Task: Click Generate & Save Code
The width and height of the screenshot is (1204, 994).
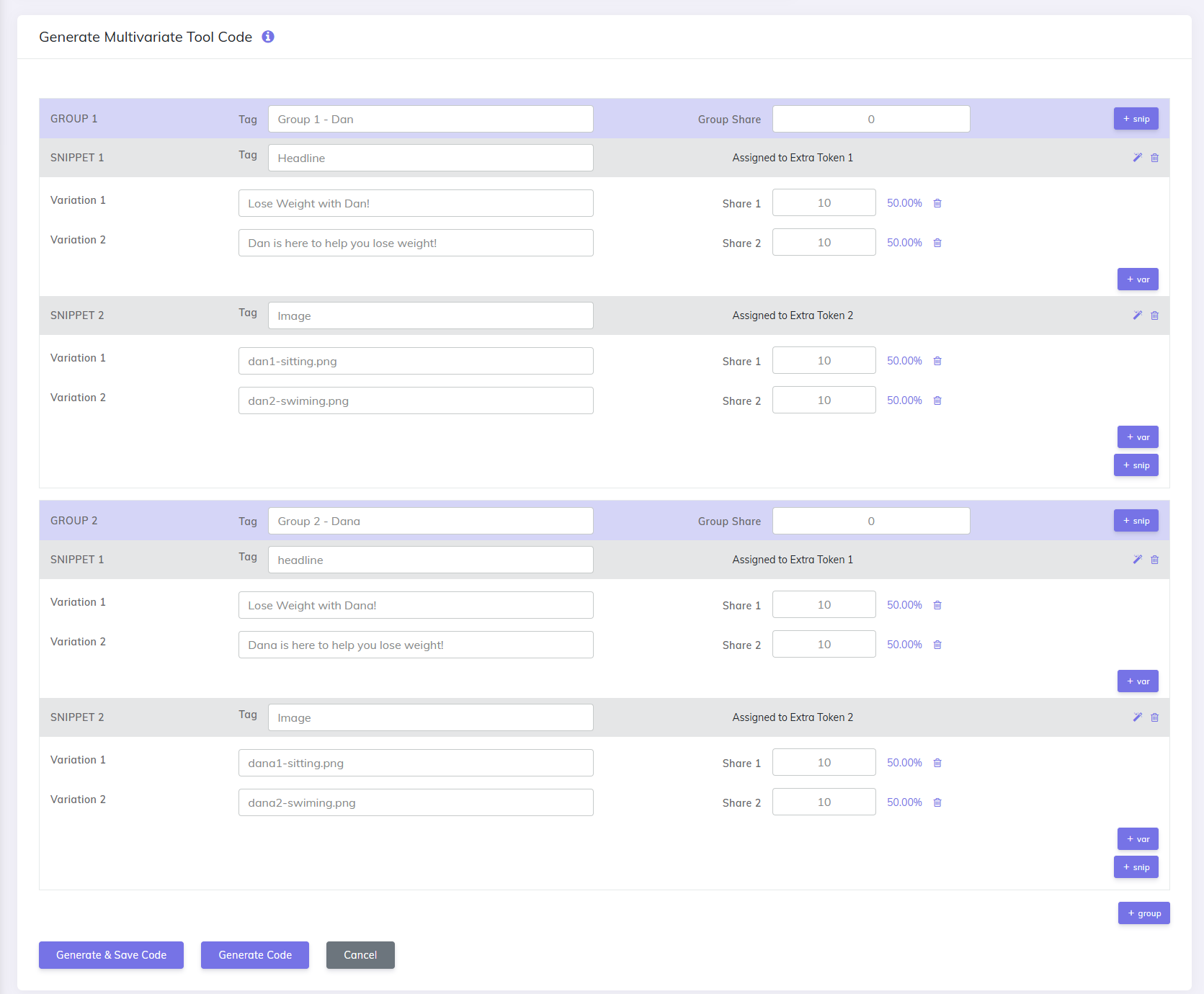Action: coord(111,954)
